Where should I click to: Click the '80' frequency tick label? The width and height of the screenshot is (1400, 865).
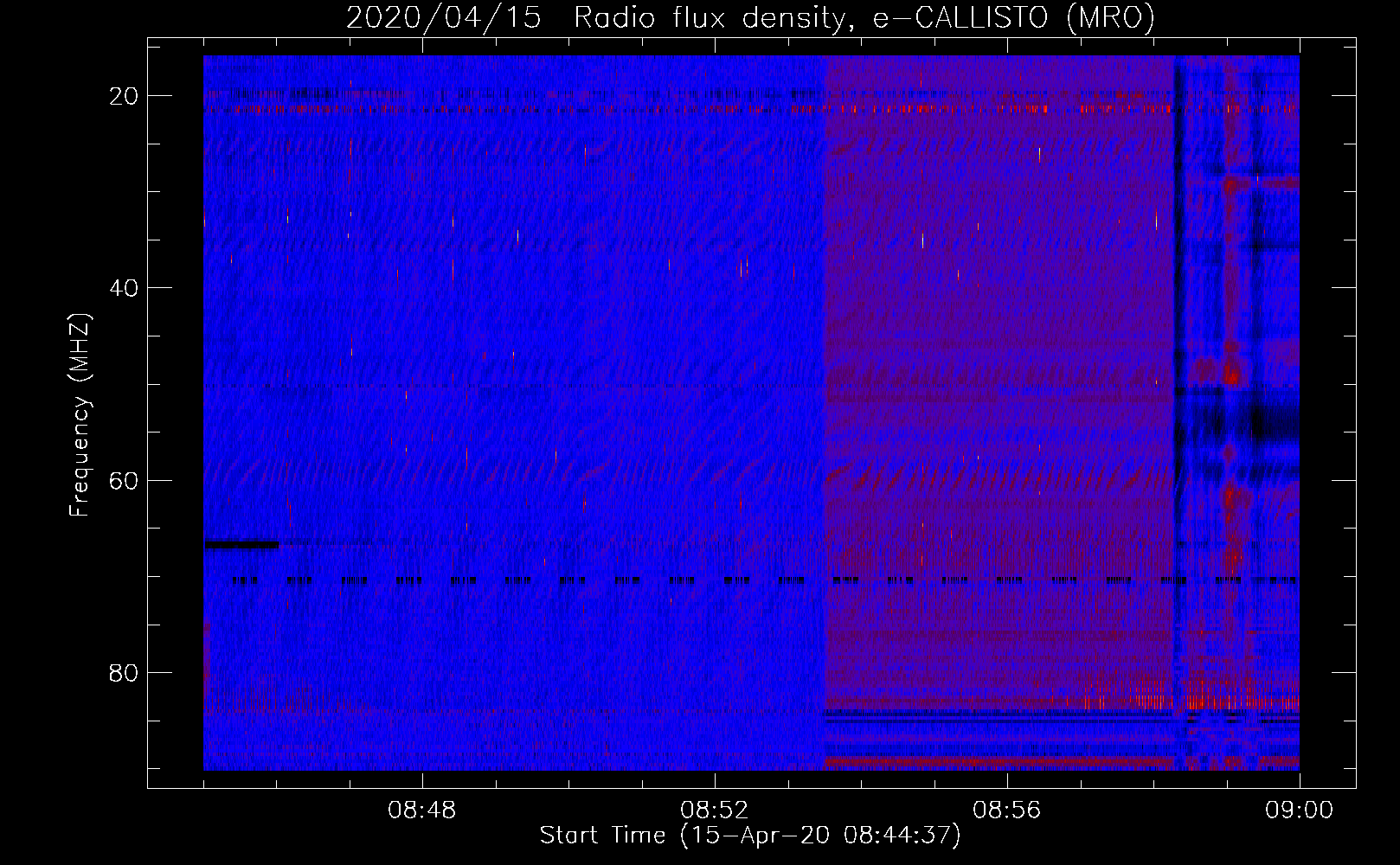click(125, 672)
